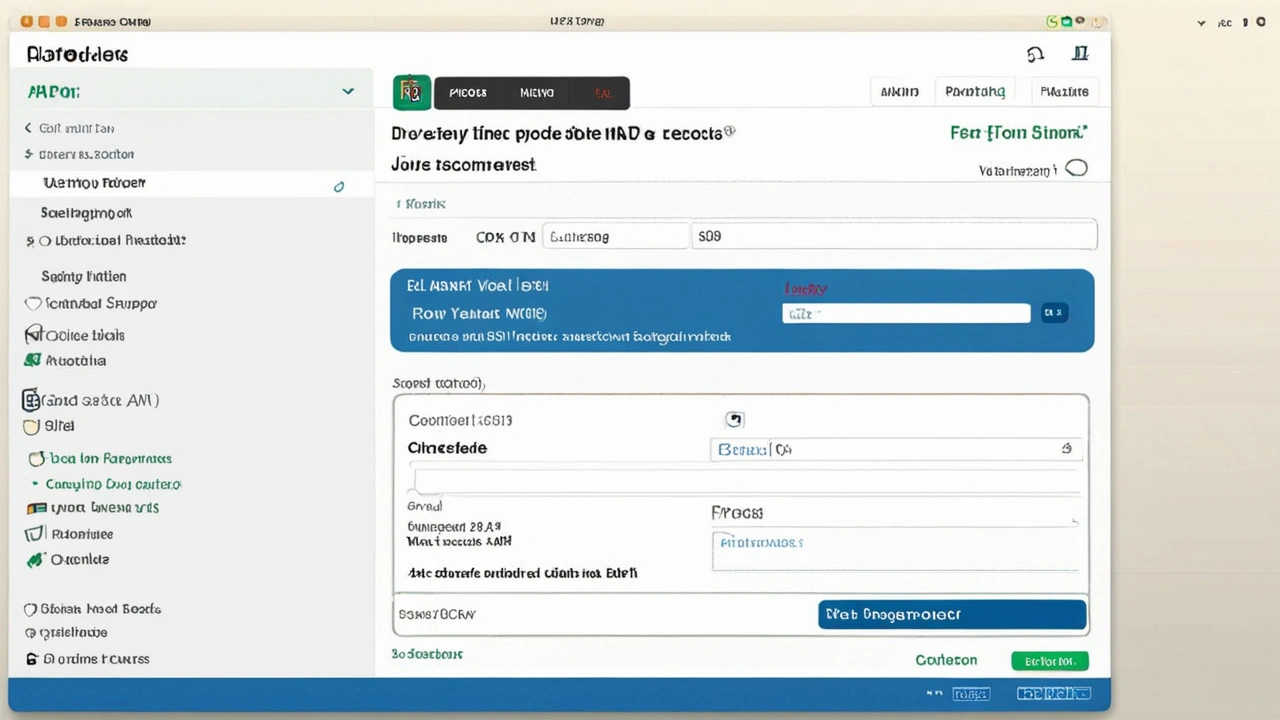This screenshot has height=720, width=1280.
Task: Click the icon at the right end of the Beaux field
Action: 1066,449
